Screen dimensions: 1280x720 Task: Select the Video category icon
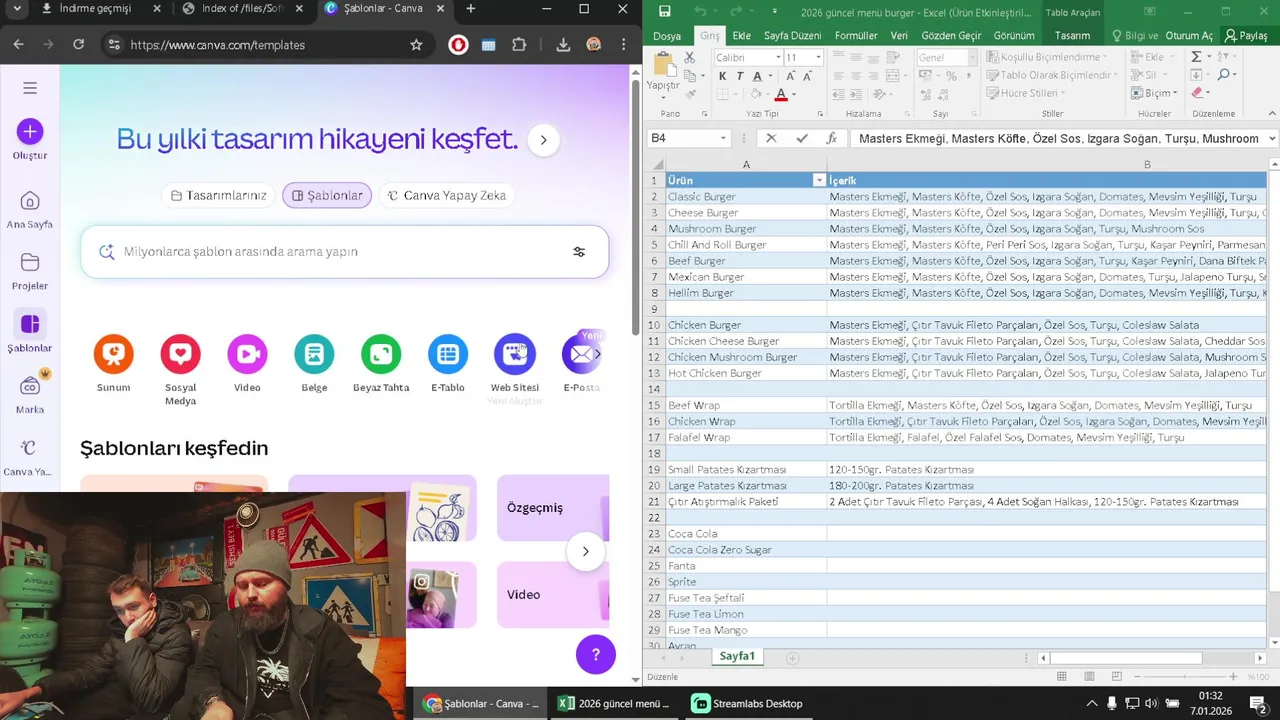[x=247, y=354]
